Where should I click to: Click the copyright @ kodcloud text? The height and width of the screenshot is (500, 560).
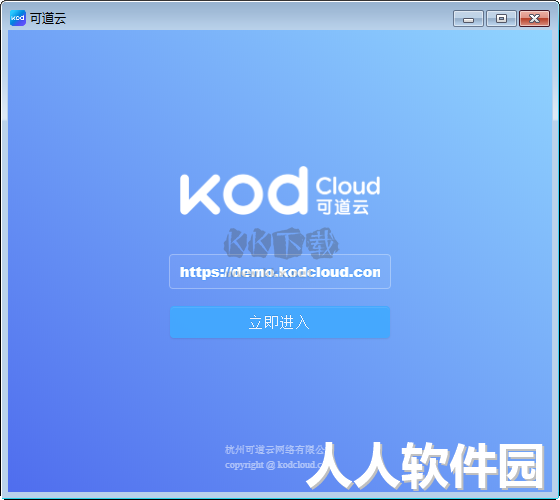(x=274, y=465)
